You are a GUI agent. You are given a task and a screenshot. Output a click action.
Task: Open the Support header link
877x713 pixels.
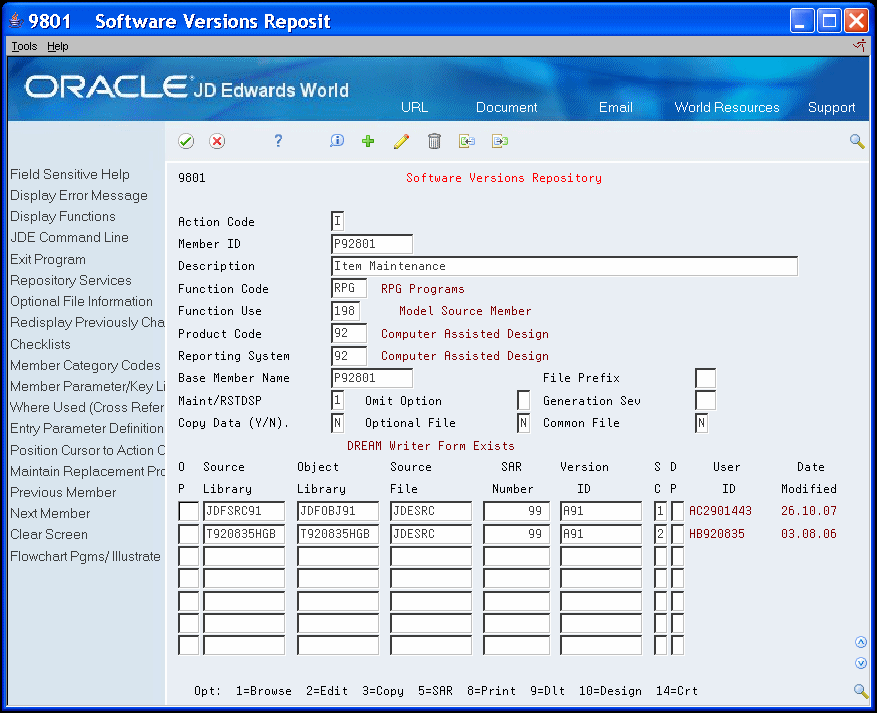pos(831,107)
